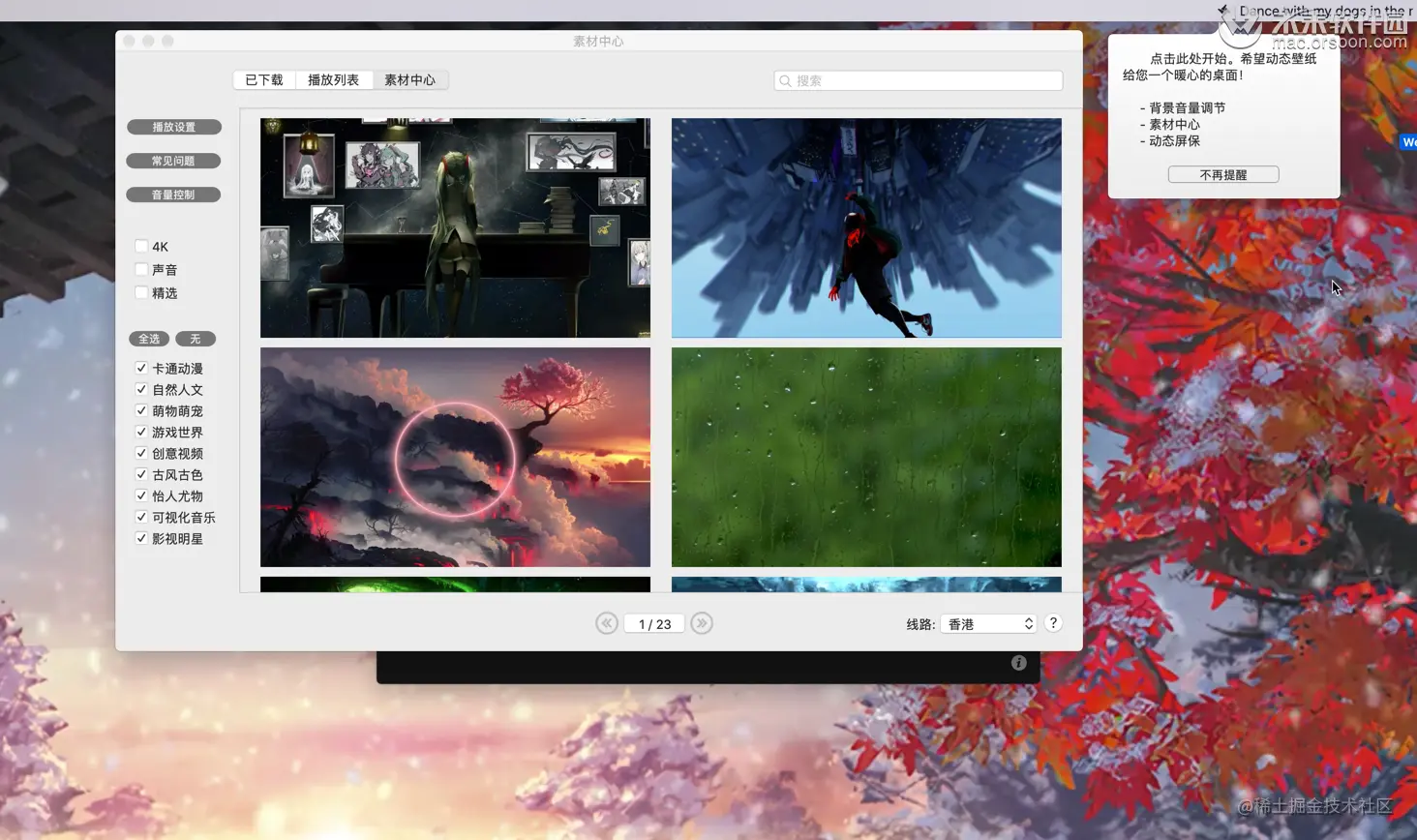Screen dimensions: 1417x840
Task: Uncheck the 创意视频 category
Action: pos(141,453)
